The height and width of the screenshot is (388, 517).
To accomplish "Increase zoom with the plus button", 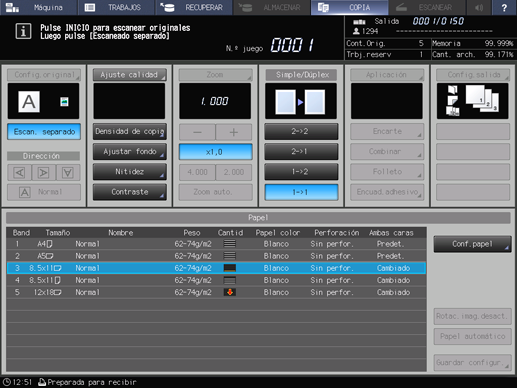I will point(234,132).
